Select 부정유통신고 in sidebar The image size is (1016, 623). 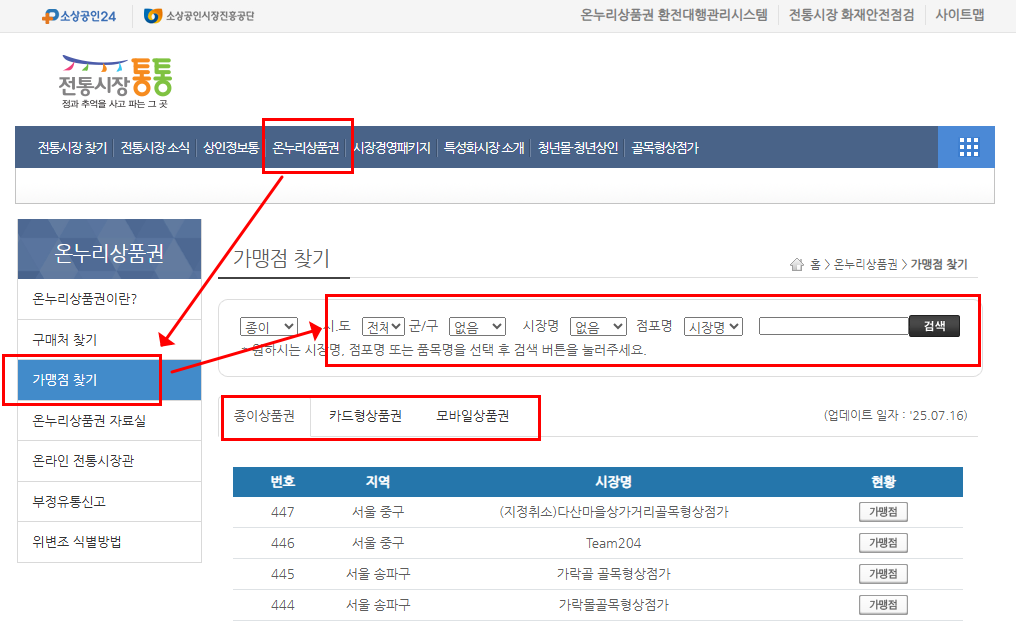pos(110,502)
